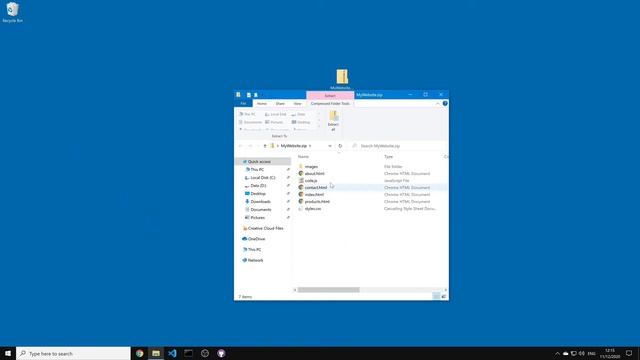Switch to the Share ribbon tab
640x360 pixels.
point(280,104)
